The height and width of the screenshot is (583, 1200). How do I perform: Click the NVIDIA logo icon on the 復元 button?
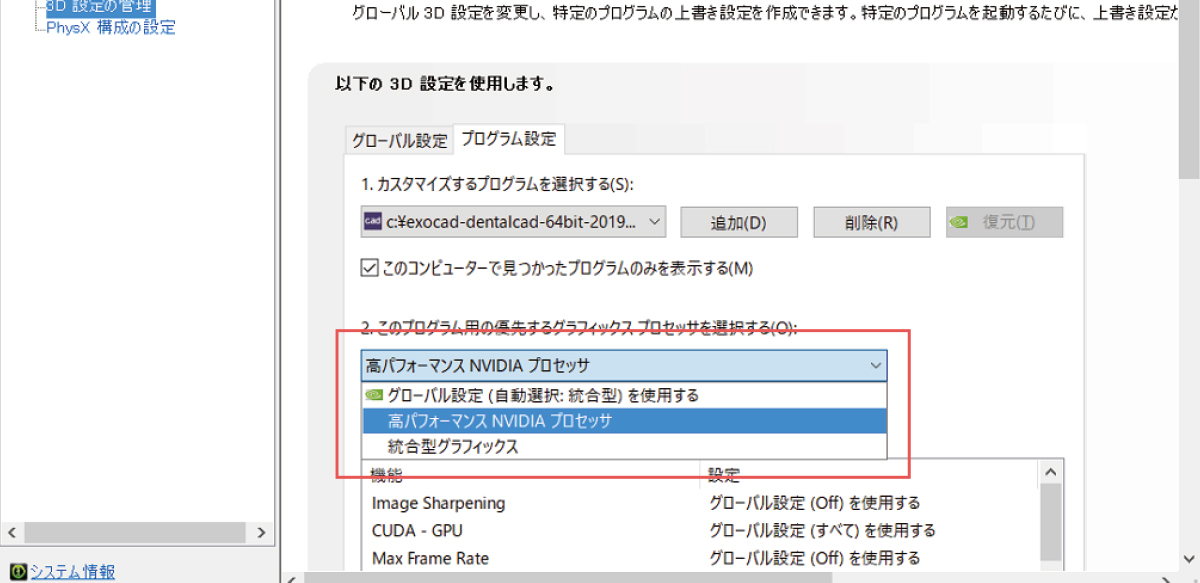point(959,222)
